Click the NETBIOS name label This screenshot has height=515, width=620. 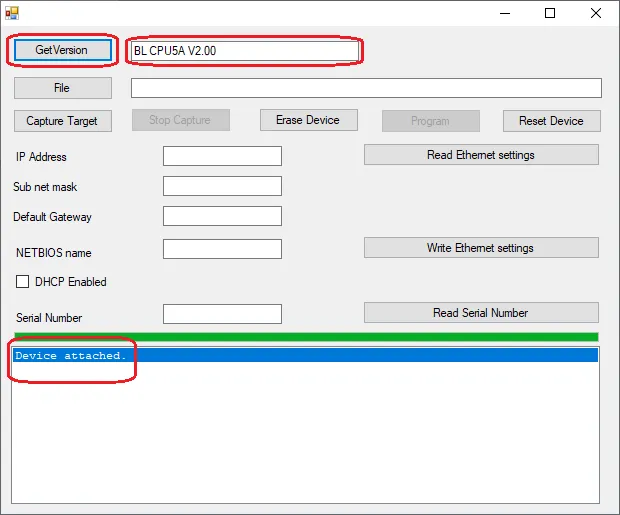point(54,253)
